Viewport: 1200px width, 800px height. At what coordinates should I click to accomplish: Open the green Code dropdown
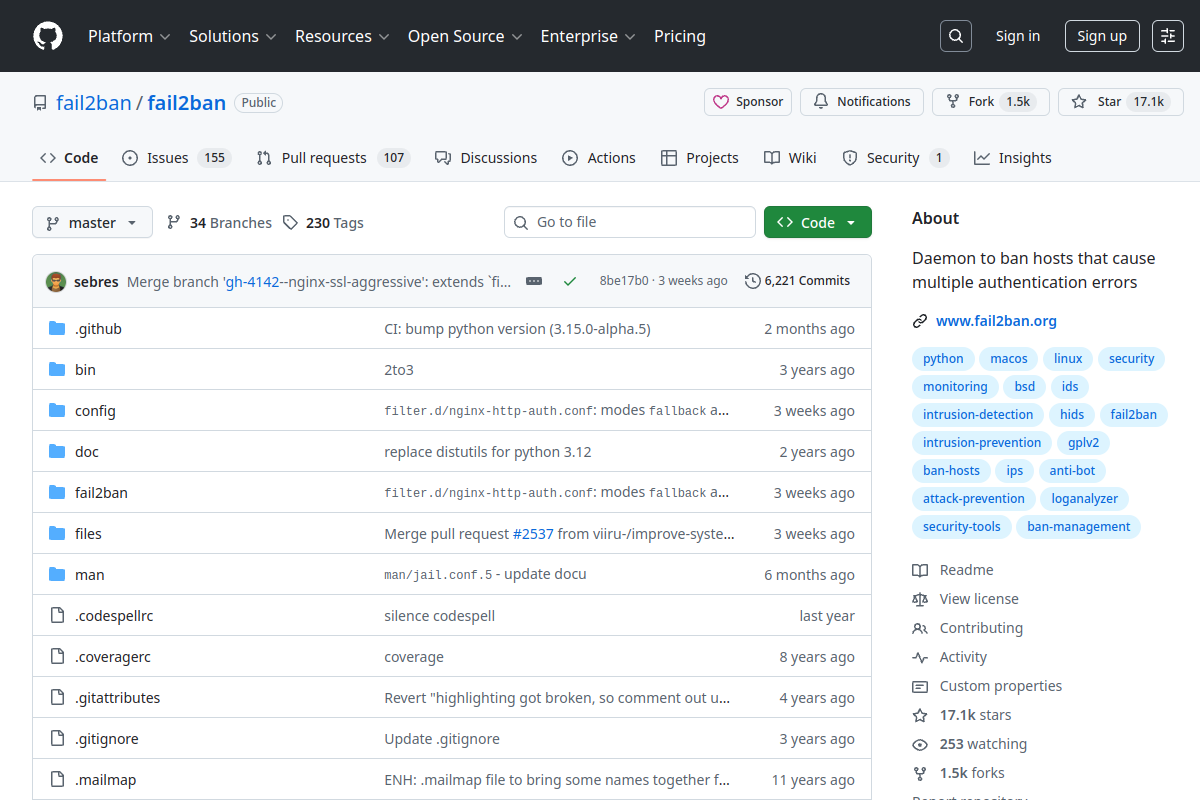tap(817, 222)
